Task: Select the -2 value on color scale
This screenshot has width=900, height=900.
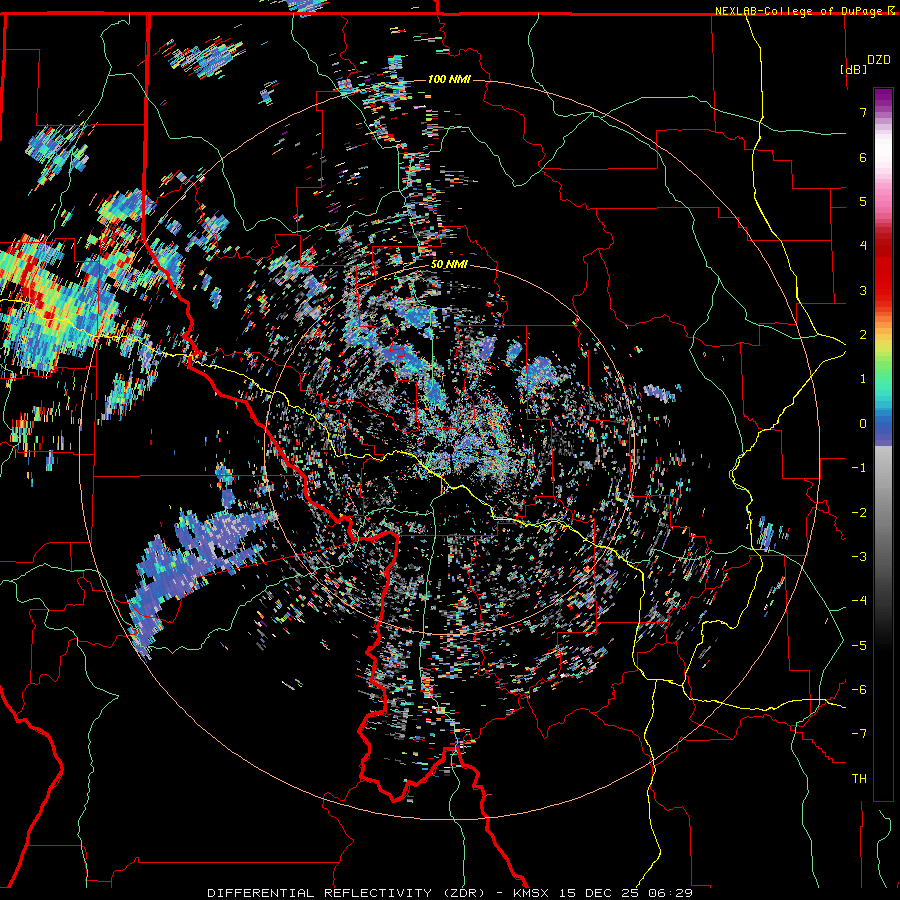Action: click(x=859, y=513)
